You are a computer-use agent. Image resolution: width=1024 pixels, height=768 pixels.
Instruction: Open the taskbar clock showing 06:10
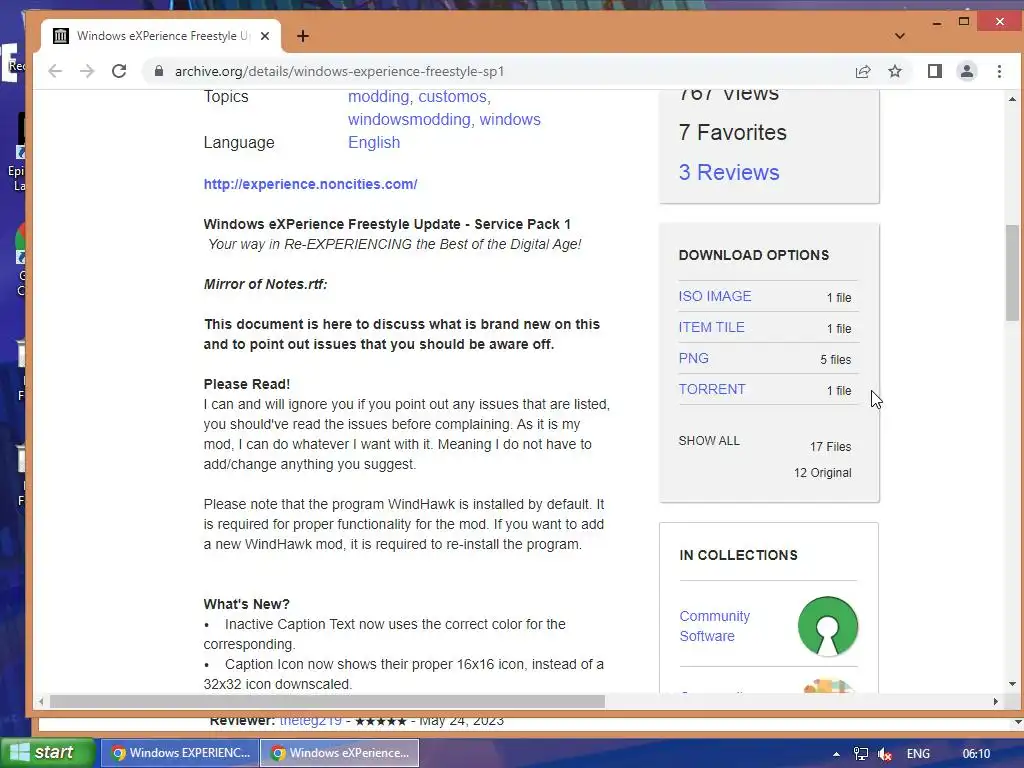pos(976,754)
